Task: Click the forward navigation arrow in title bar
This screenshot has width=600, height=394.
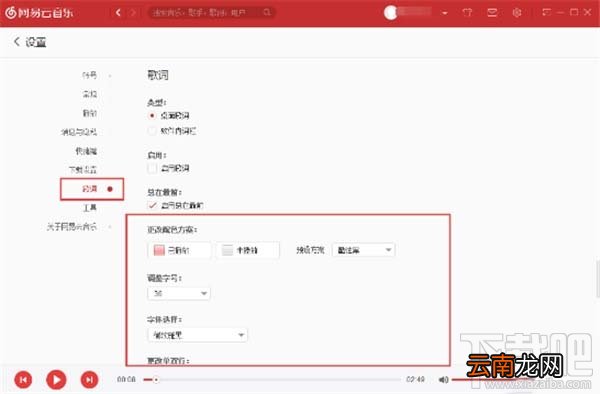Action: (x=133, y=13)
